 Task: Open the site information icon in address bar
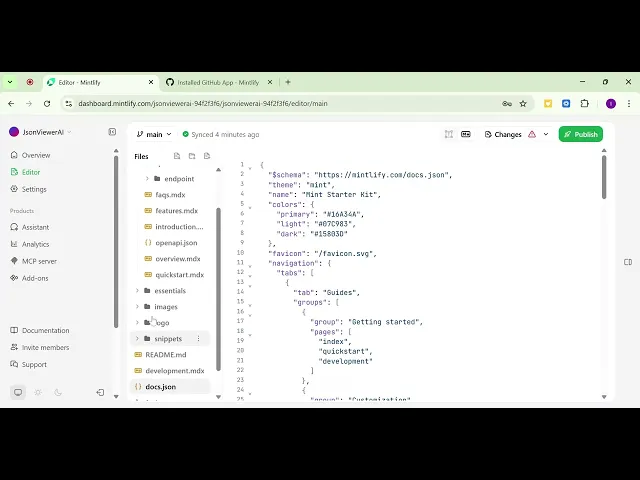[x=69, y=104]
